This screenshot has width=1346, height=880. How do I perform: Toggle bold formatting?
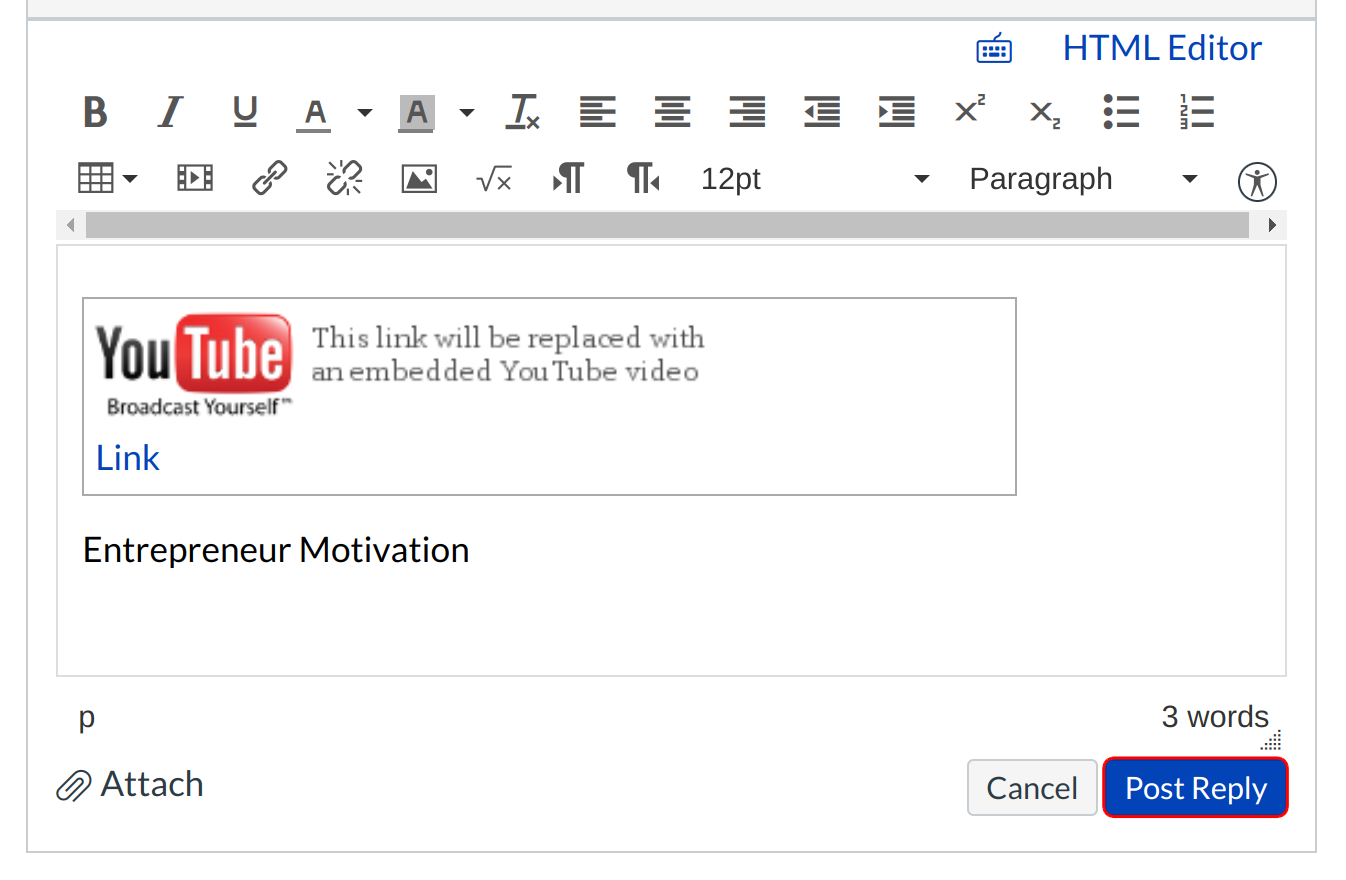(x=95, y=112)
